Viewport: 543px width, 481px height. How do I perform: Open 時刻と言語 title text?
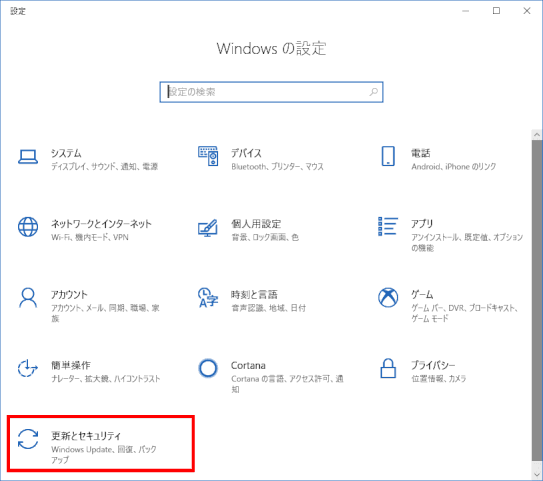coord(254,294)
